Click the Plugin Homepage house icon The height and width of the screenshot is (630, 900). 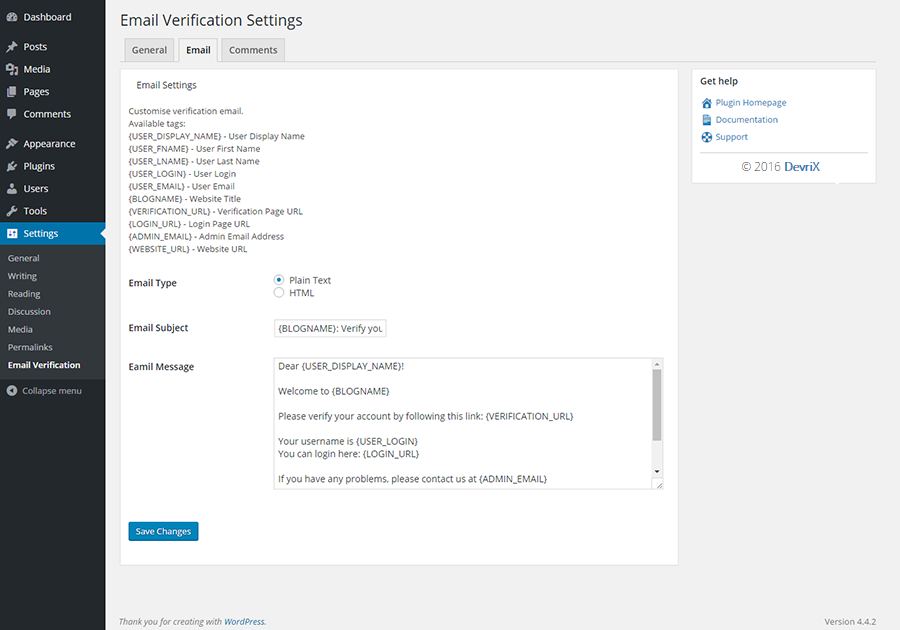coord(707,103)
